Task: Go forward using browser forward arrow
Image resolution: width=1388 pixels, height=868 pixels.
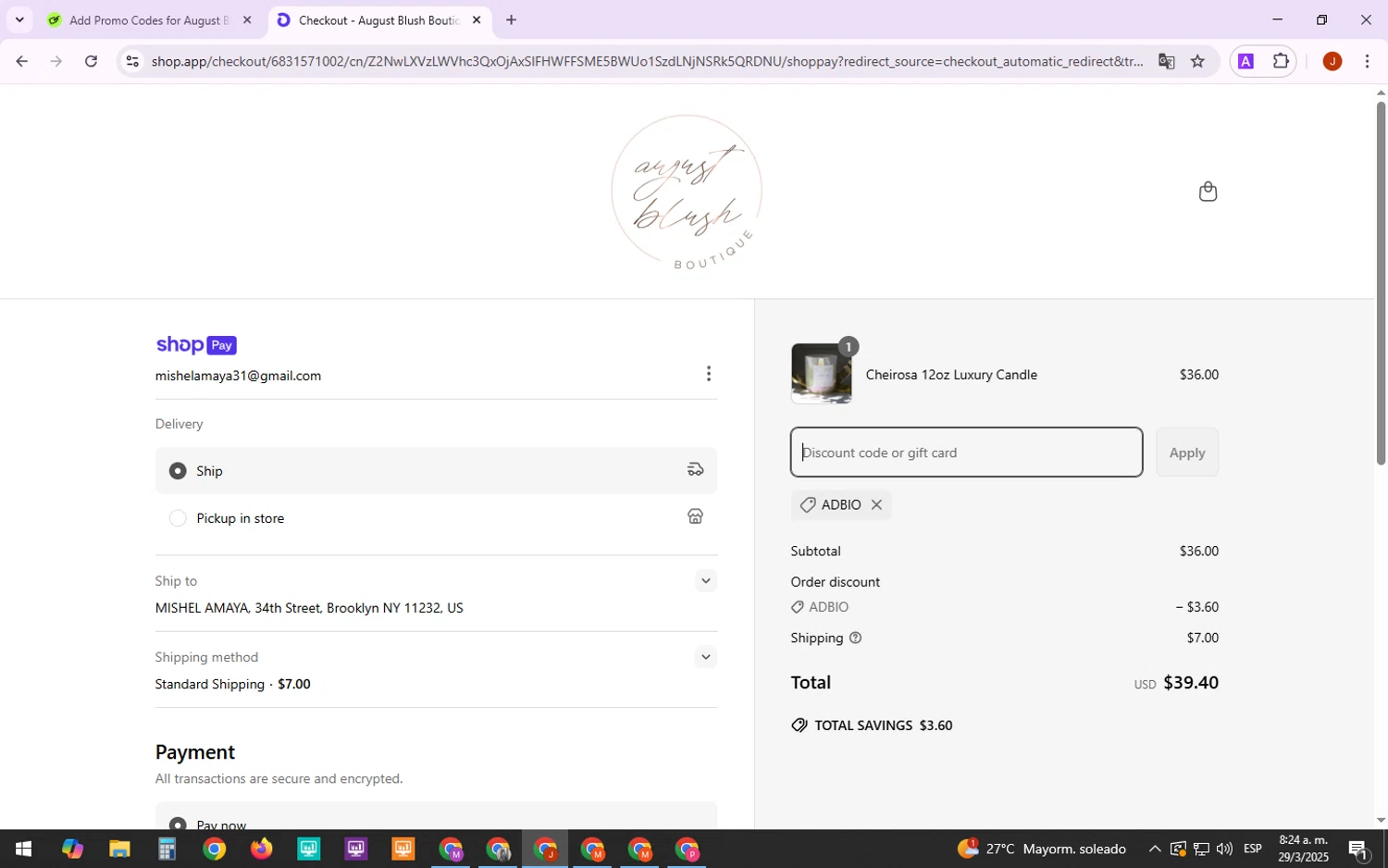Action: point(56,61)
